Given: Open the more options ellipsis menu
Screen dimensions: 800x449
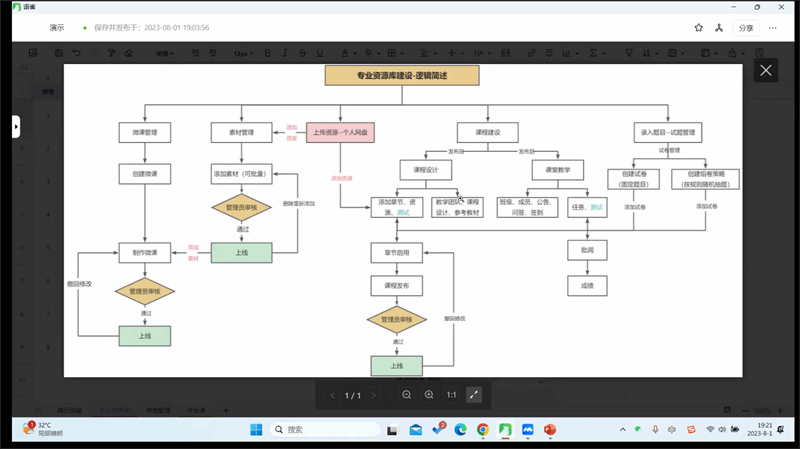Looking at the screenshot, I should click(x=773, y=28).
